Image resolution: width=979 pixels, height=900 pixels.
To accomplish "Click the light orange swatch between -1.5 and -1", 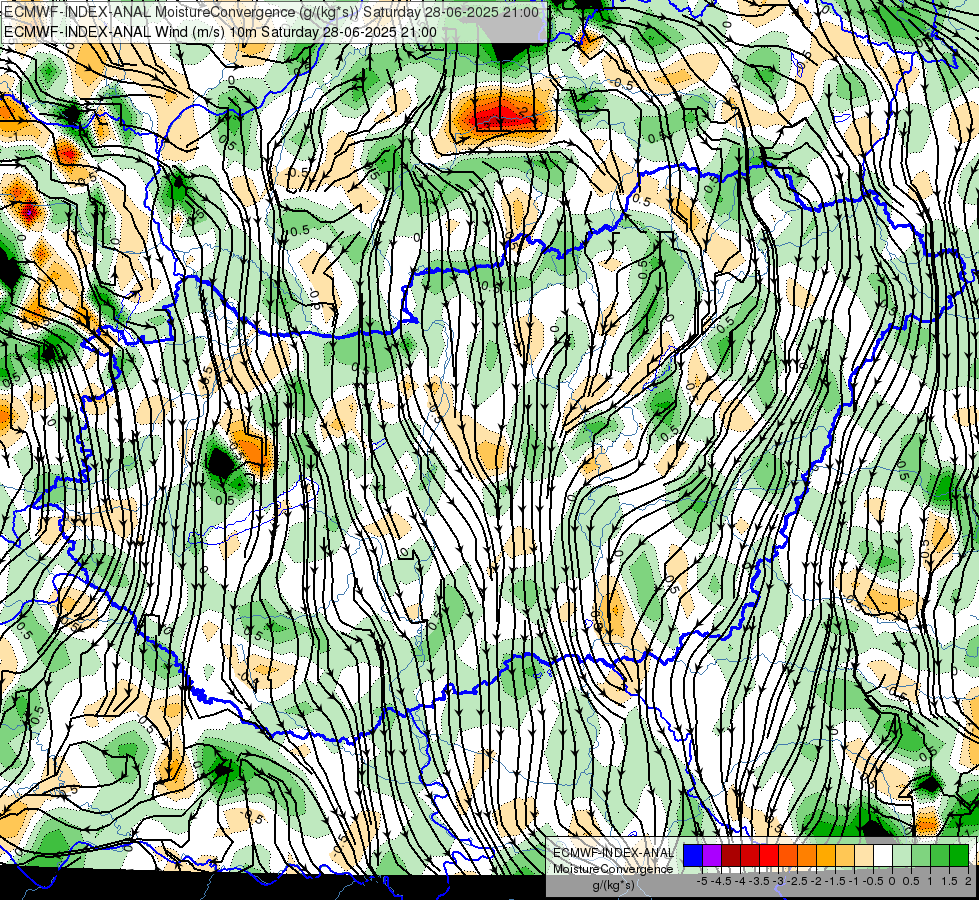I will point(845,855).
